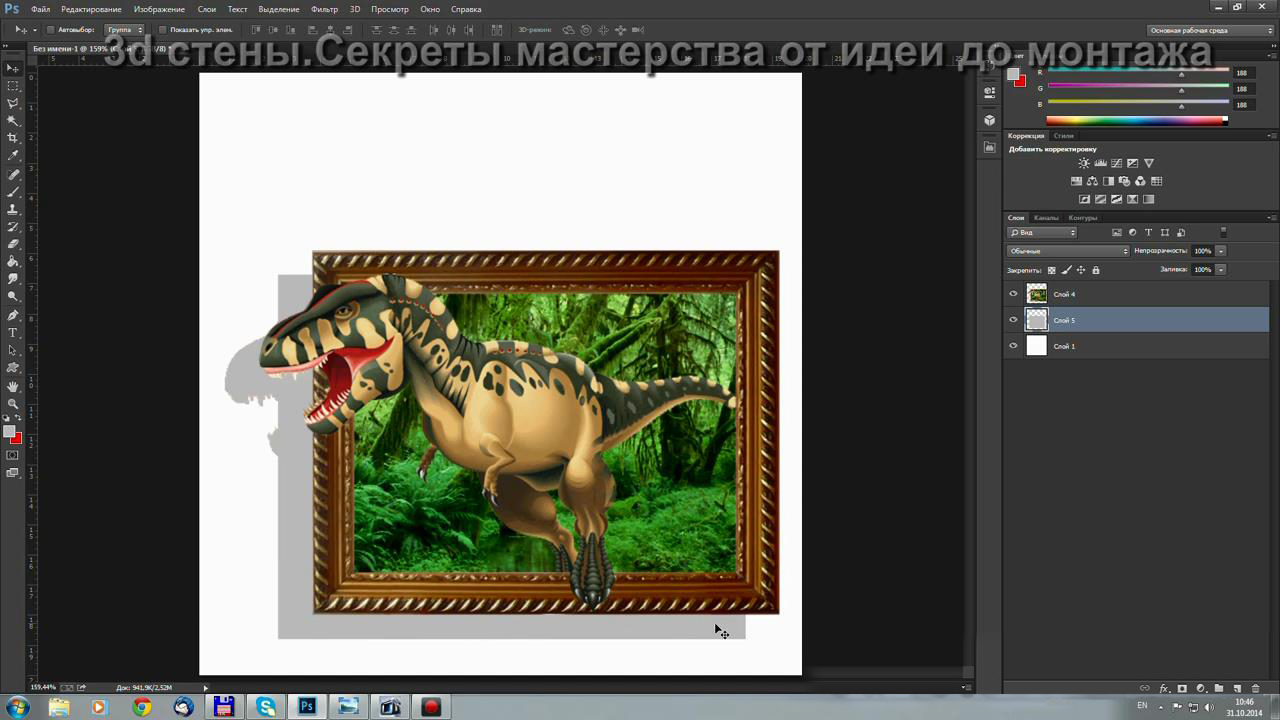Open the Файл menu
This screenshot has height=720, width=1280.
(40, 9)
